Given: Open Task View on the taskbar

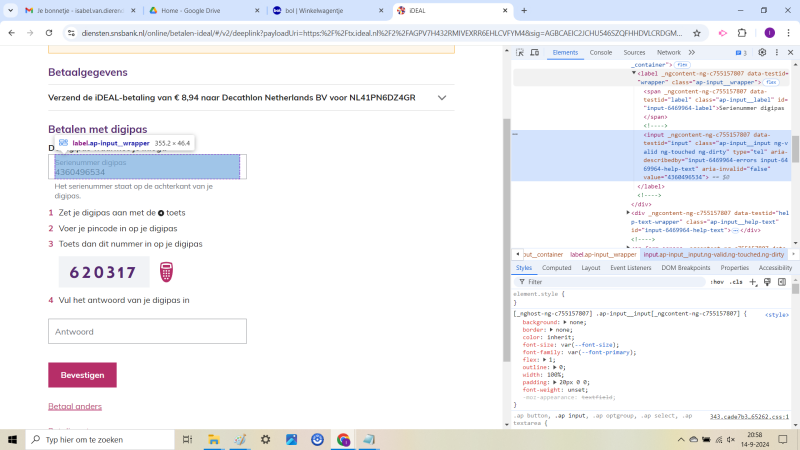Looking at the screenshot, I should click(x=187, y=439).
